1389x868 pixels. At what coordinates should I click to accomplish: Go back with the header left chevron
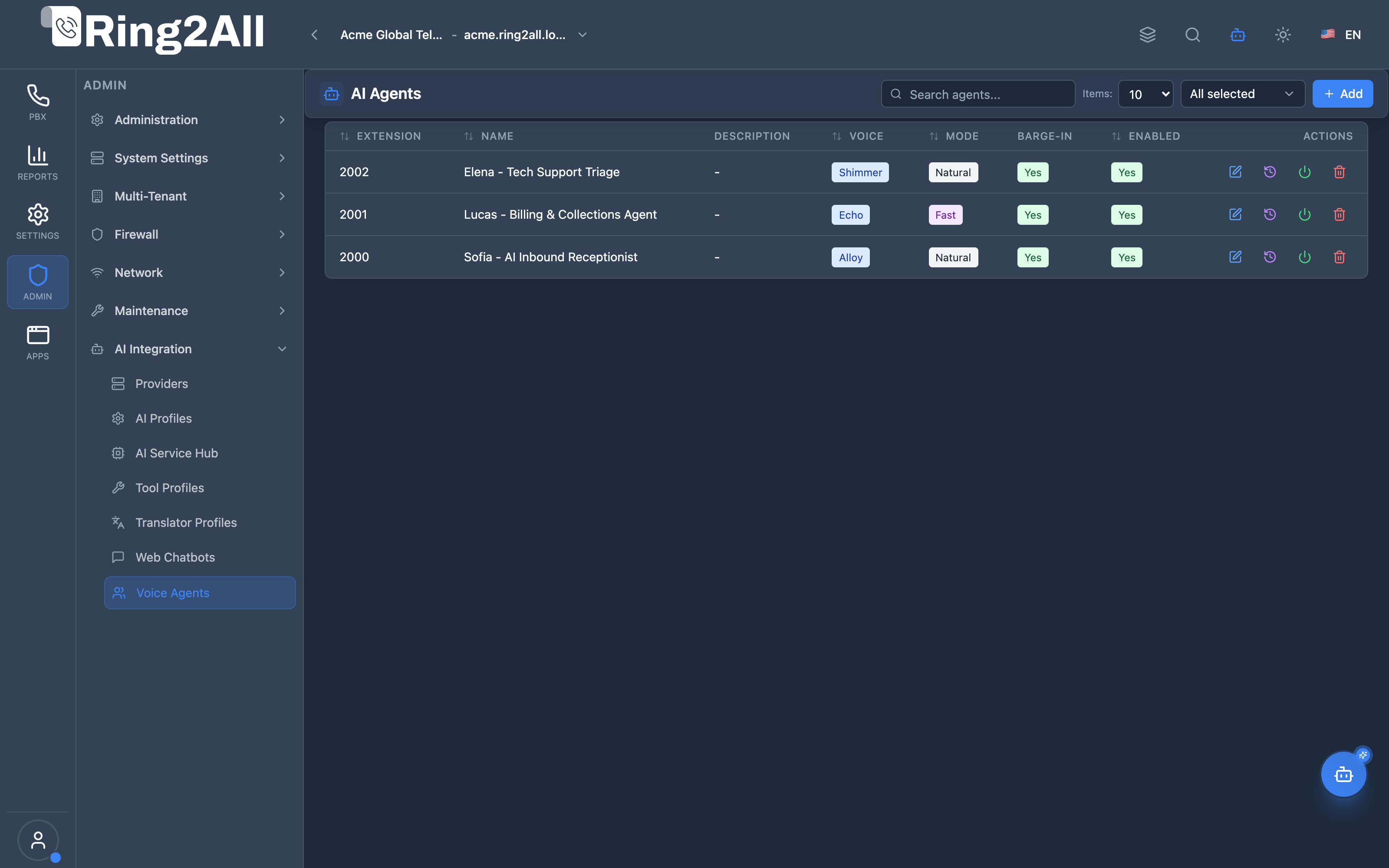pyautogui.click(x=314, y=34)
